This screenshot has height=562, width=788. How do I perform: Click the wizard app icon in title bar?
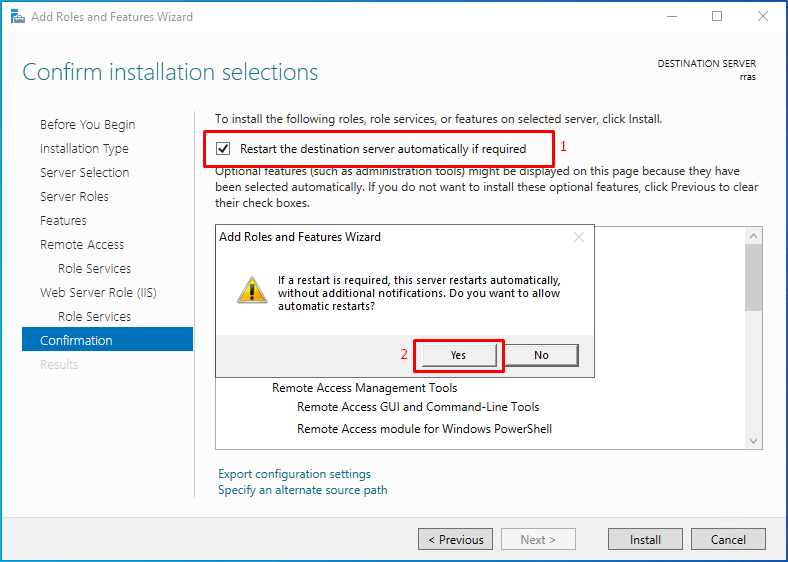(x=18, y=17)
